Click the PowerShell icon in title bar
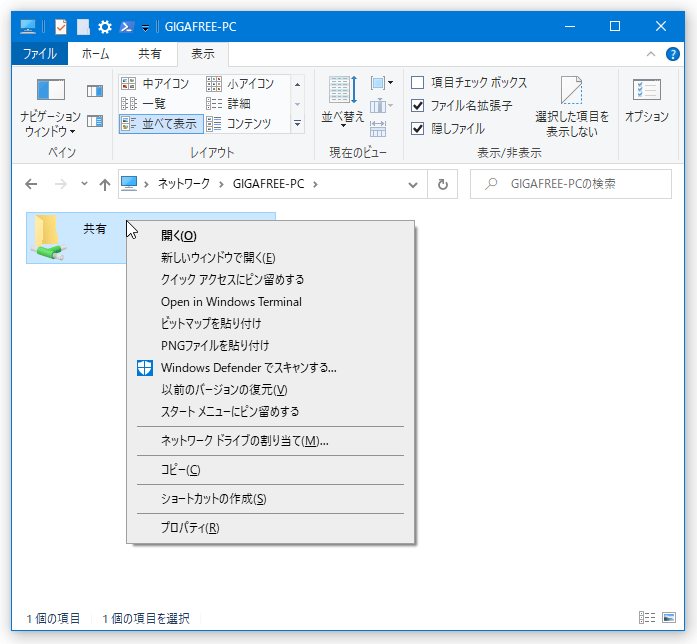Image resolution: width=697 pixels, height=644 pixels. tap(126, 27)
